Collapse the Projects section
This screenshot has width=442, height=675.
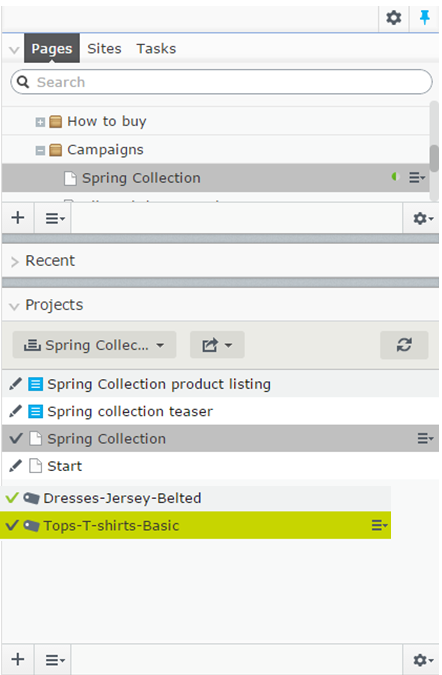click(14, 306)
